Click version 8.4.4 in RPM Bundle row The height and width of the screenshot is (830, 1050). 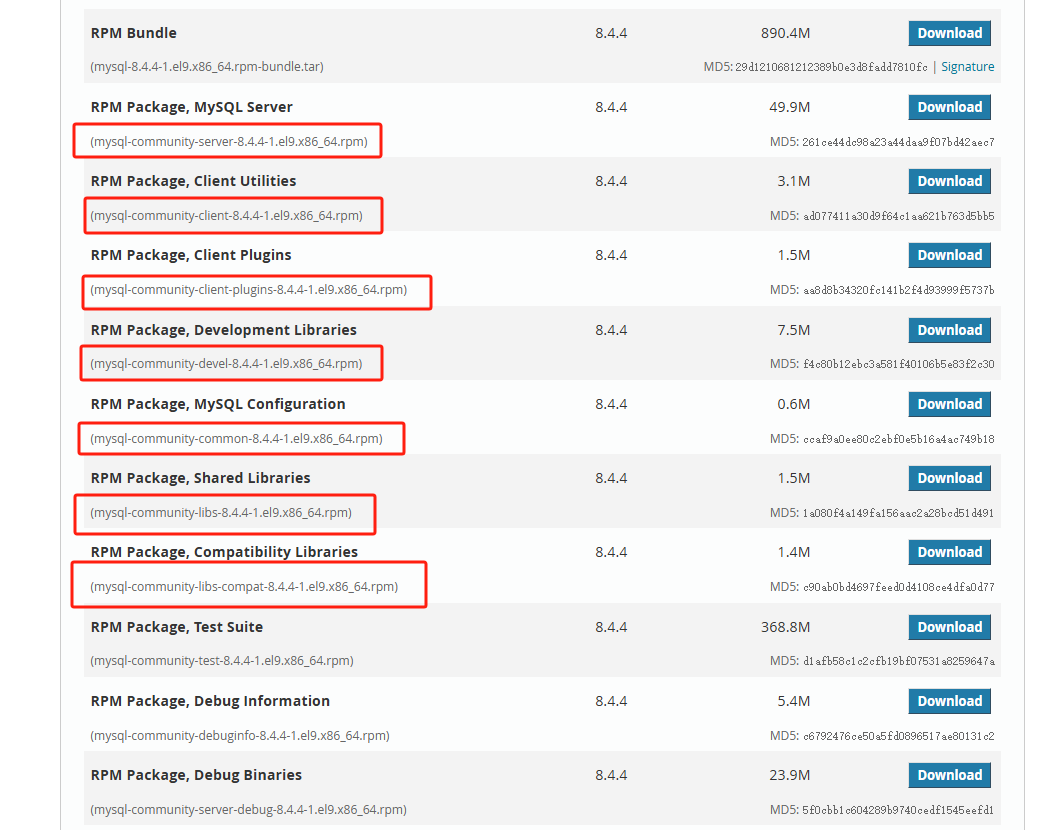coord(611,33)
